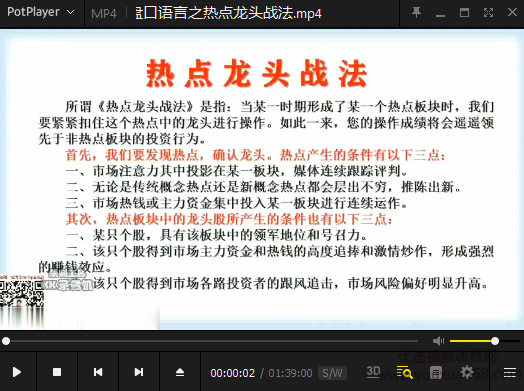Screen dimensions: 524x391
Task: Open the playlist search icon
Action: (x=404, y=372)
